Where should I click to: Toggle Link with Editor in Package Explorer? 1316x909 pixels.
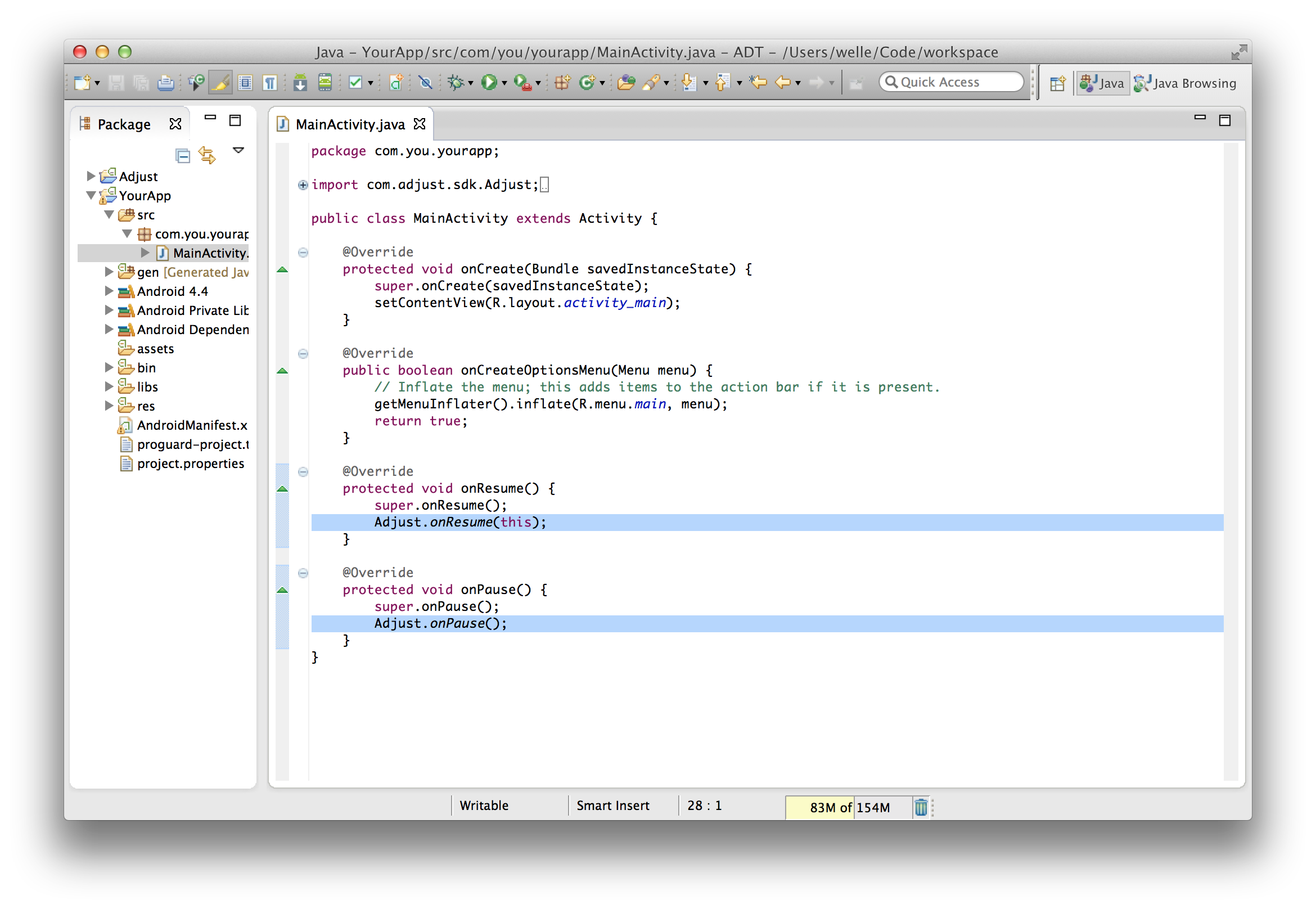(208, 155)
